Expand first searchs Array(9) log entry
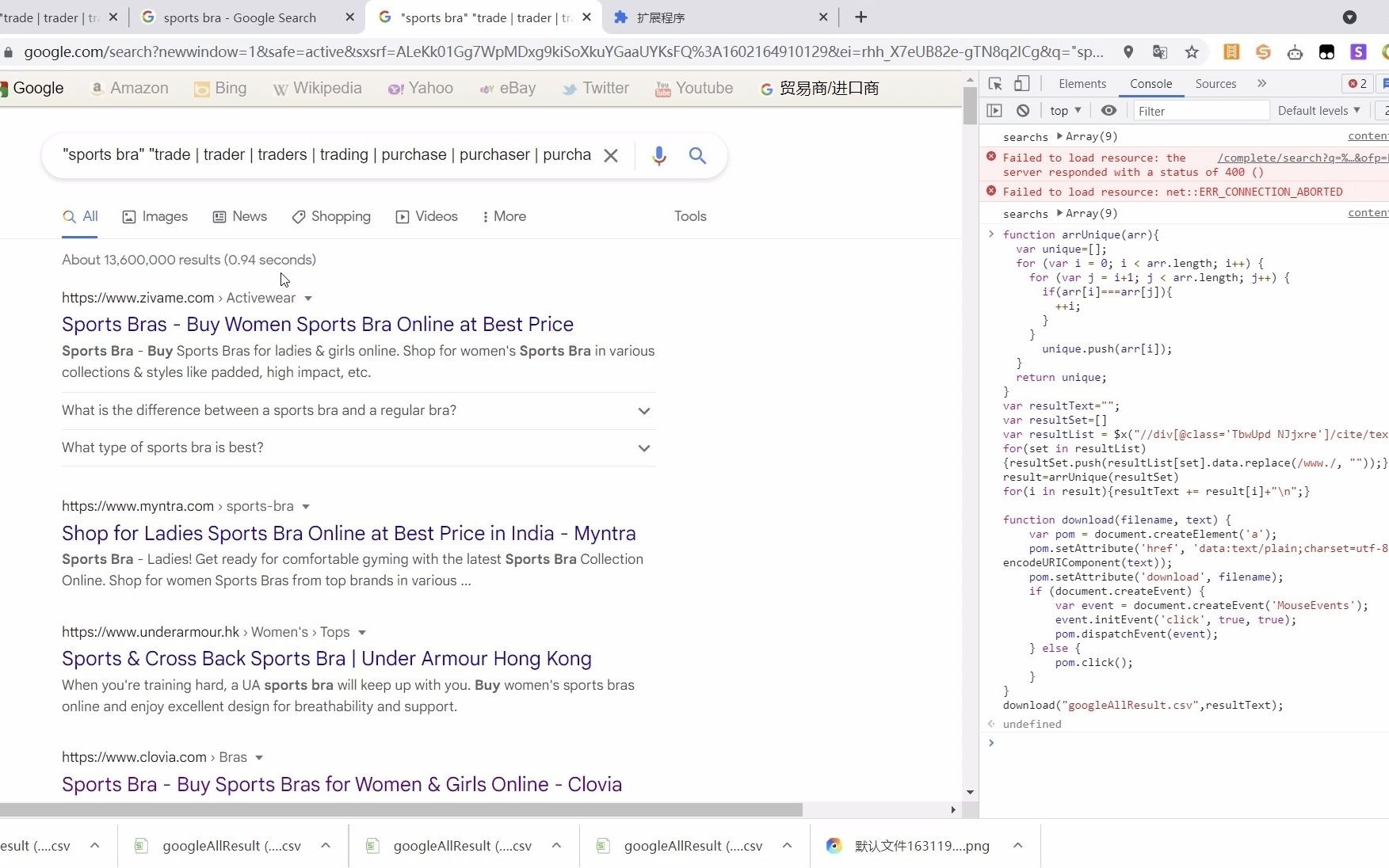 pos(1060,136)
